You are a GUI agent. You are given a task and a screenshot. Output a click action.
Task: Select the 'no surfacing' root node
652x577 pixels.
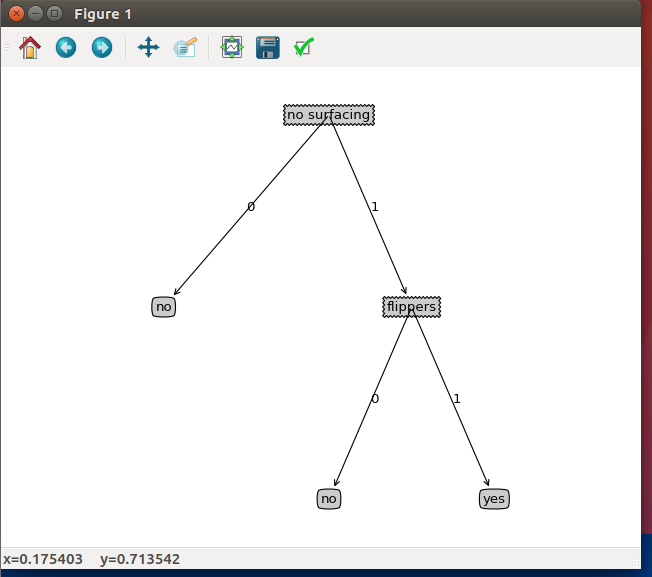(329, 115)
